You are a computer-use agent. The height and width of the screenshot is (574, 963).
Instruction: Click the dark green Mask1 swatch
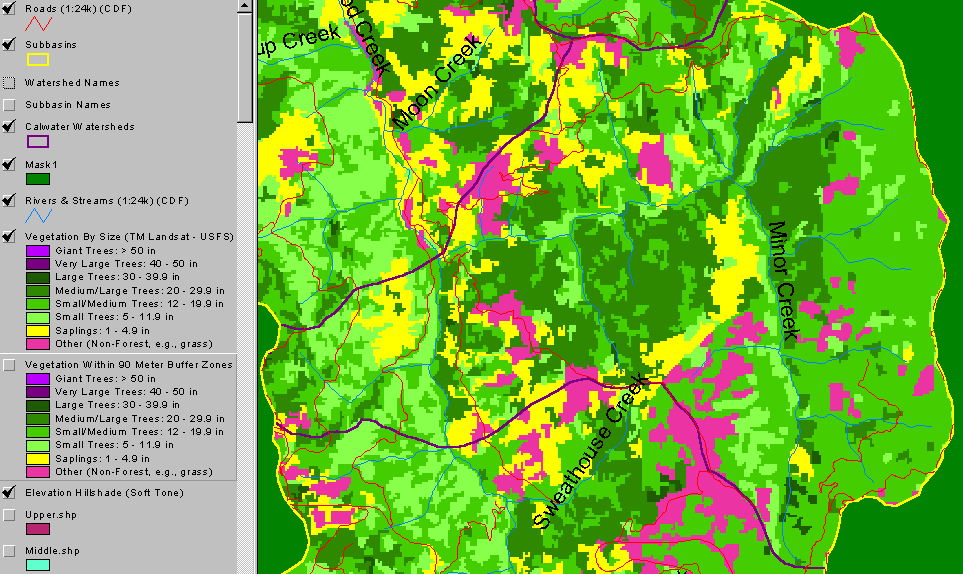[x=37, y=179]
